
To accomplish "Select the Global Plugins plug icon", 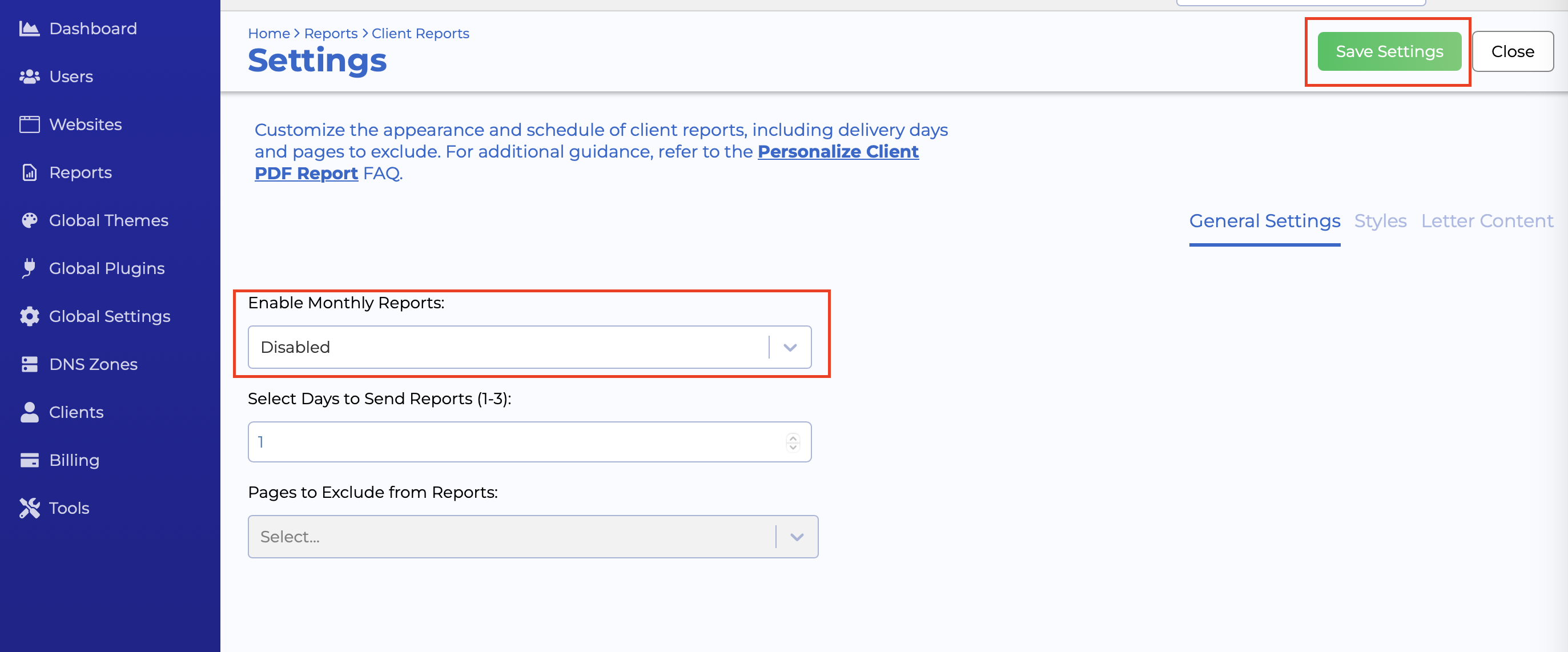I will [29, 268].
